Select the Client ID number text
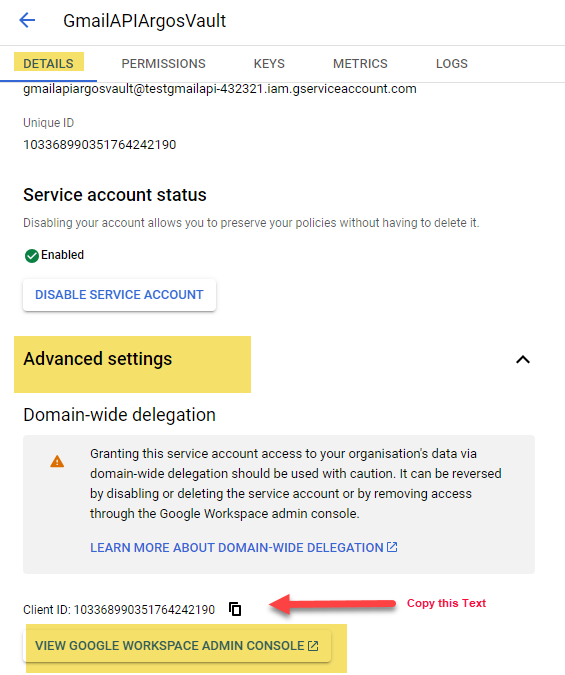Image resolution: width=565 pixels, height=675 pixels. (144, 610)
